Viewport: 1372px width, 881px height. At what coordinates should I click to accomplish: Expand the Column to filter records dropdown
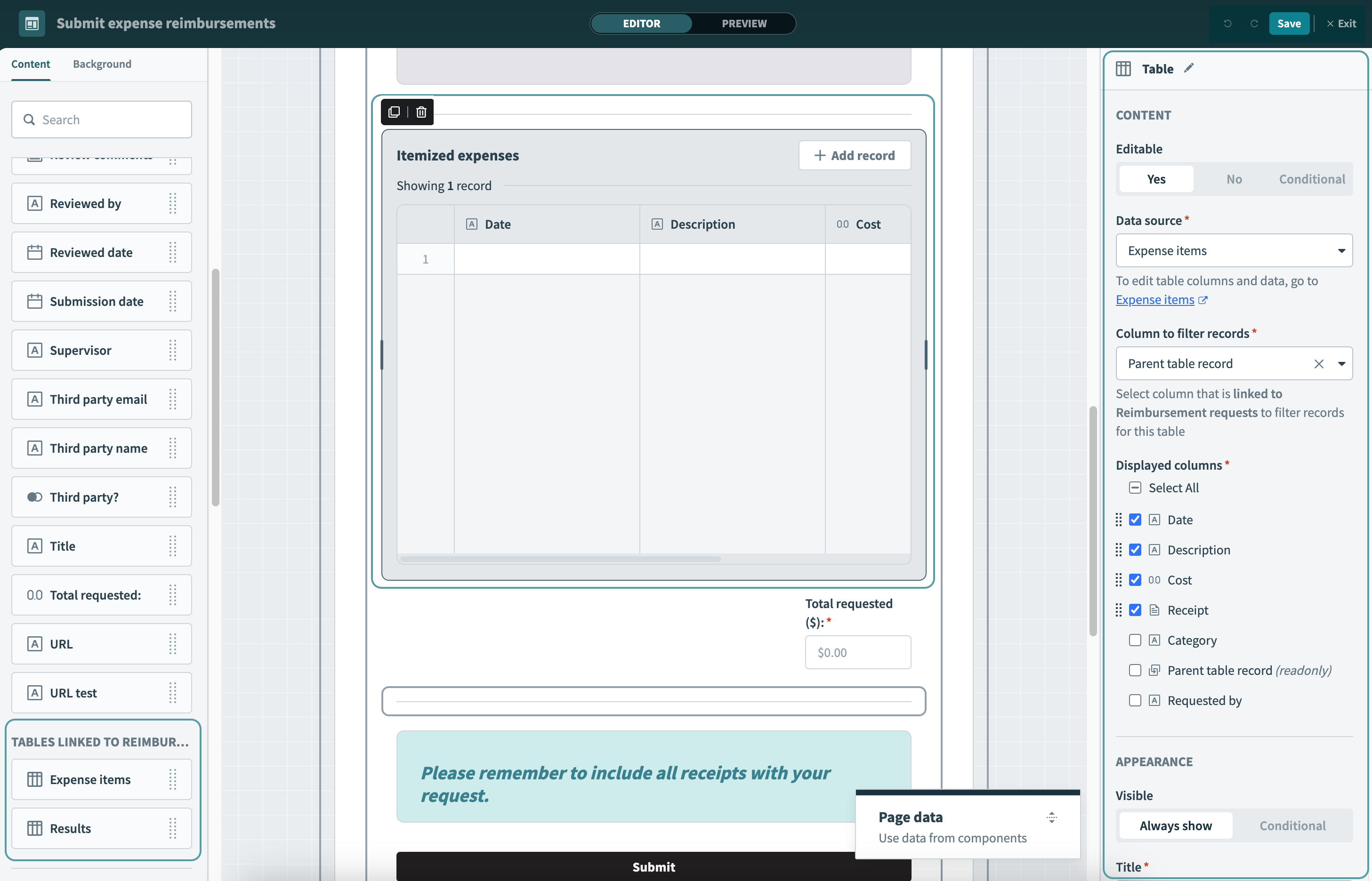(x=1341, y=364)
